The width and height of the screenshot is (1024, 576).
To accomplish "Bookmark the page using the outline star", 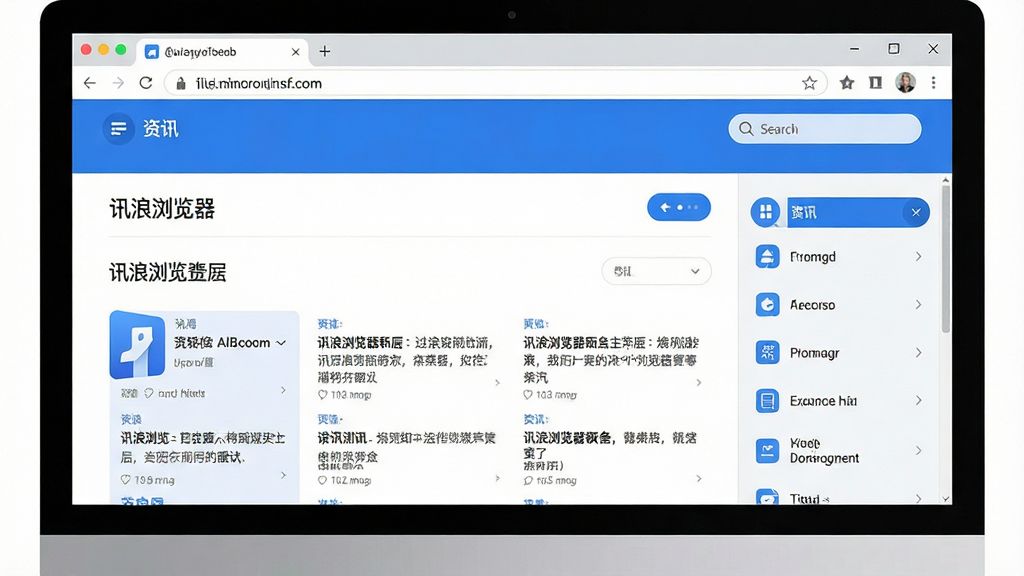I will tap(809, 83).
